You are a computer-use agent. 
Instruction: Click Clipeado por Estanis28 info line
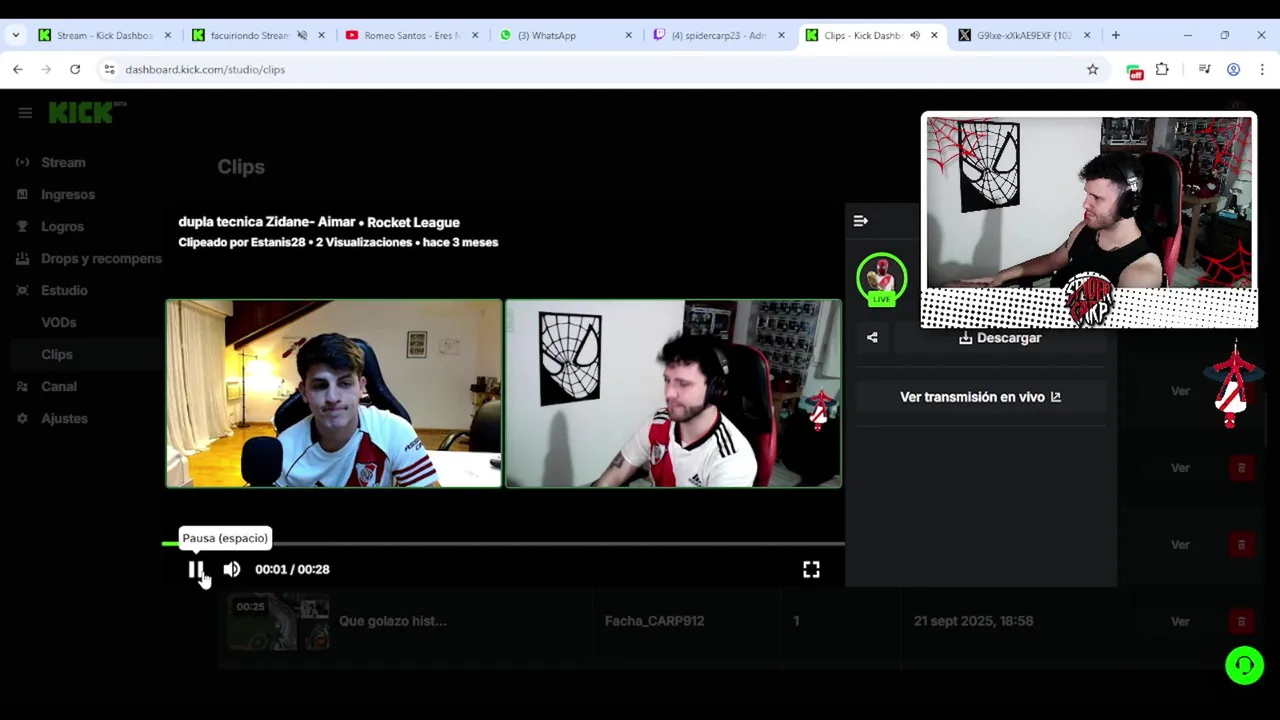(x=338, y=242)
